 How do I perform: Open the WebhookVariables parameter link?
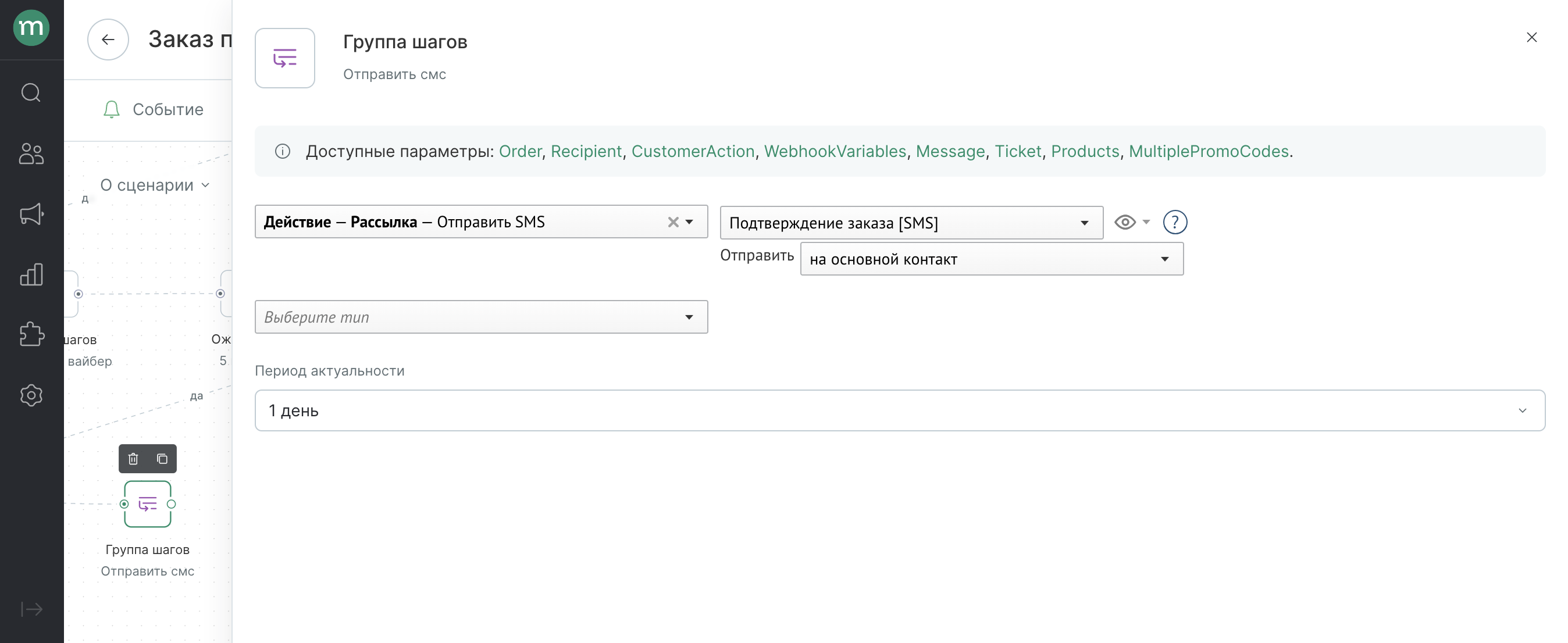tap(835, 151)
